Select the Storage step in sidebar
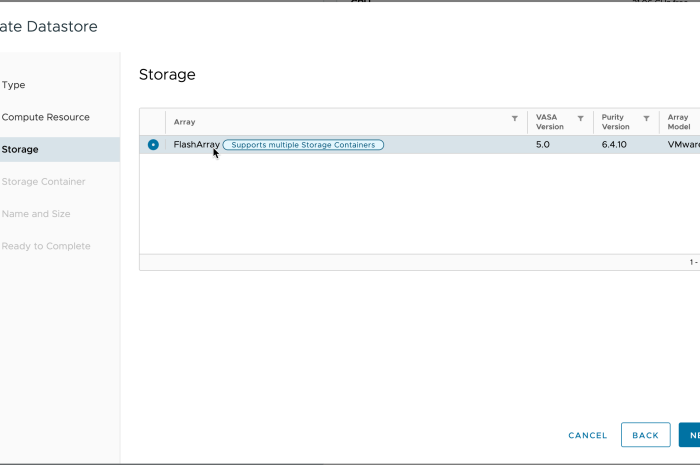Screen dimensions: 700x465 pyautogui.click(x=21, y=149)
